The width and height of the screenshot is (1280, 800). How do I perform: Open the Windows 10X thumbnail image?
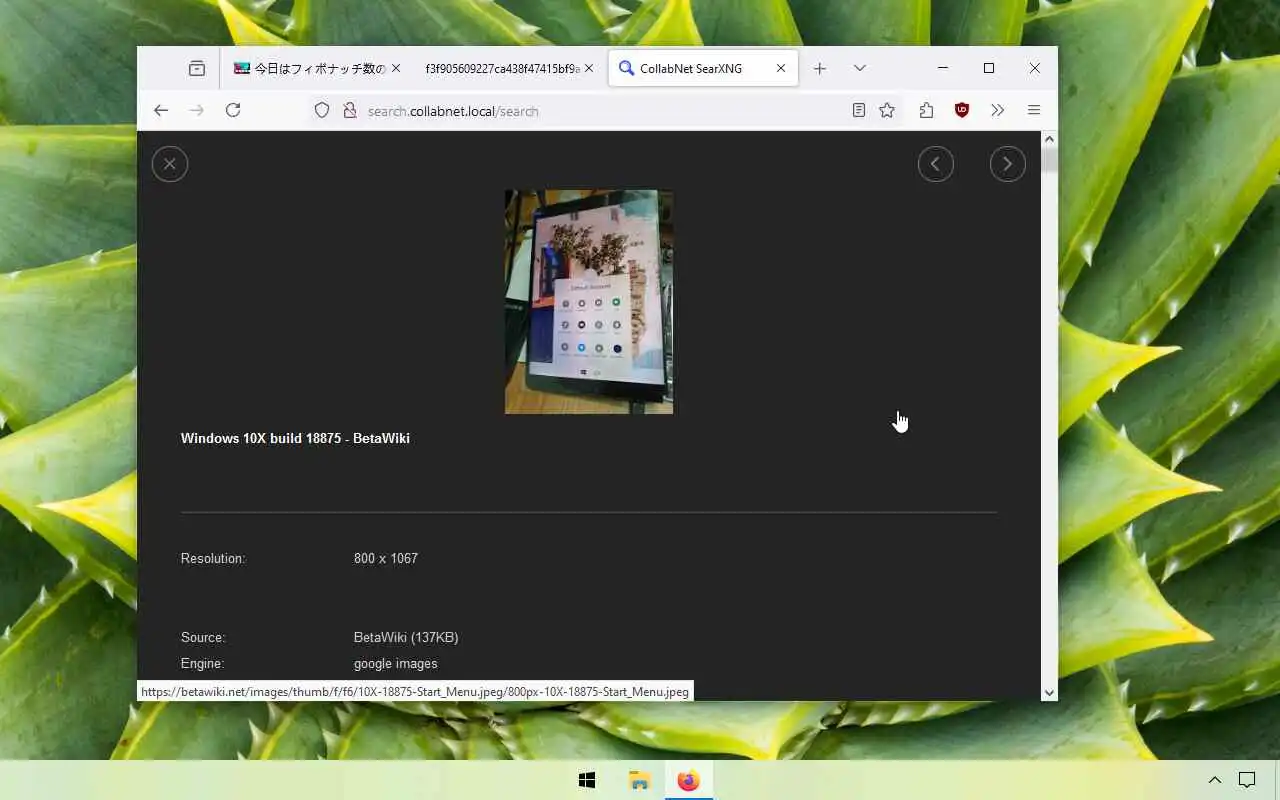click(589, 302)
